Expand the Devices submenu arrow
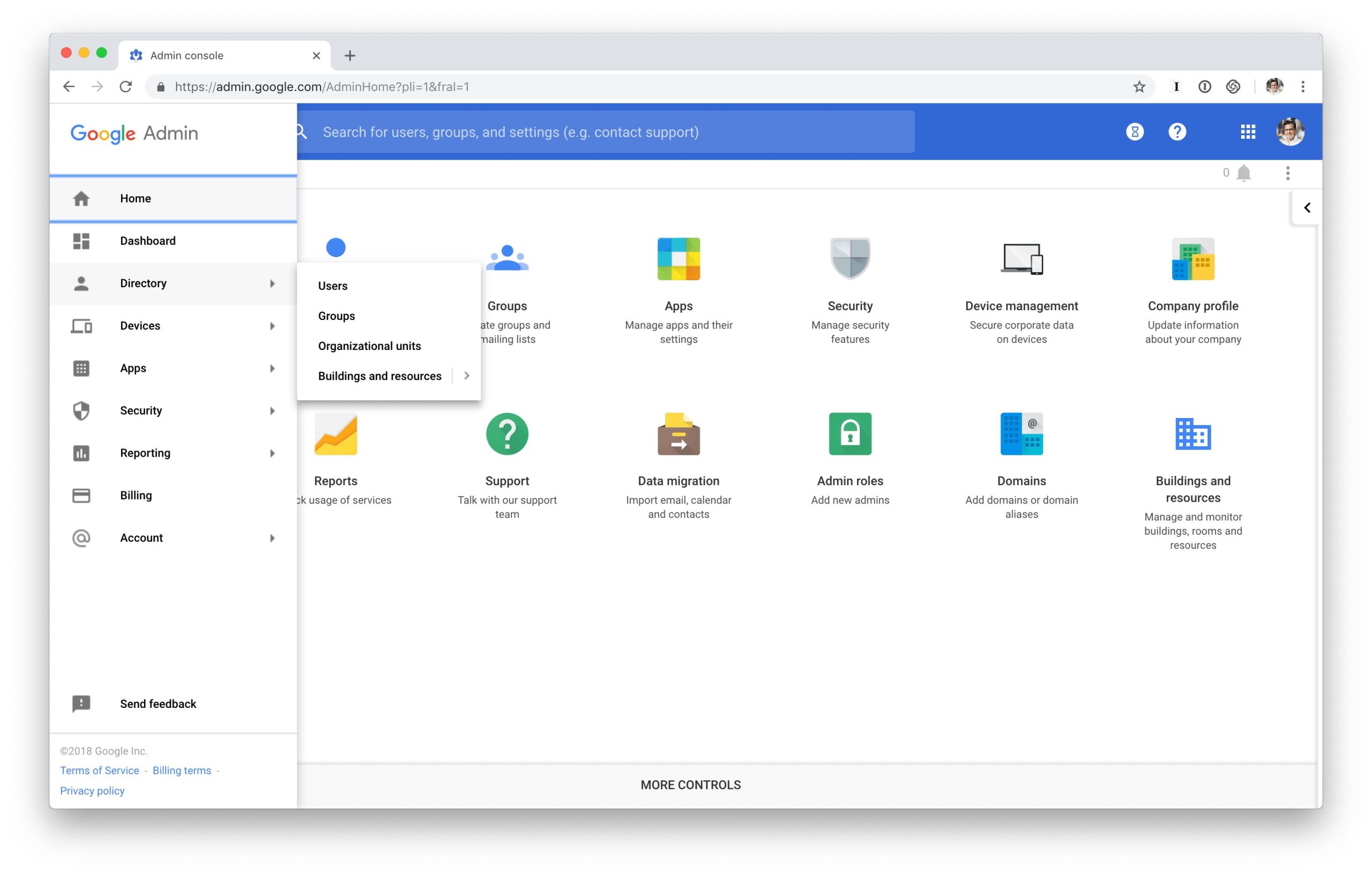The height and width of the screenshot is (874, 1372). [272, 326]
